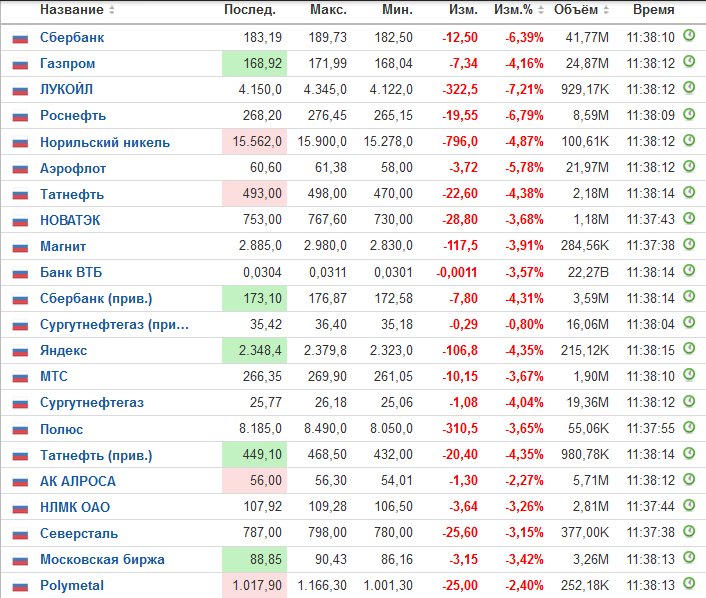Screen dimensions: 706x598
Task: Sort table by Изм.% column arrows
Action: (x=541, y=9)
